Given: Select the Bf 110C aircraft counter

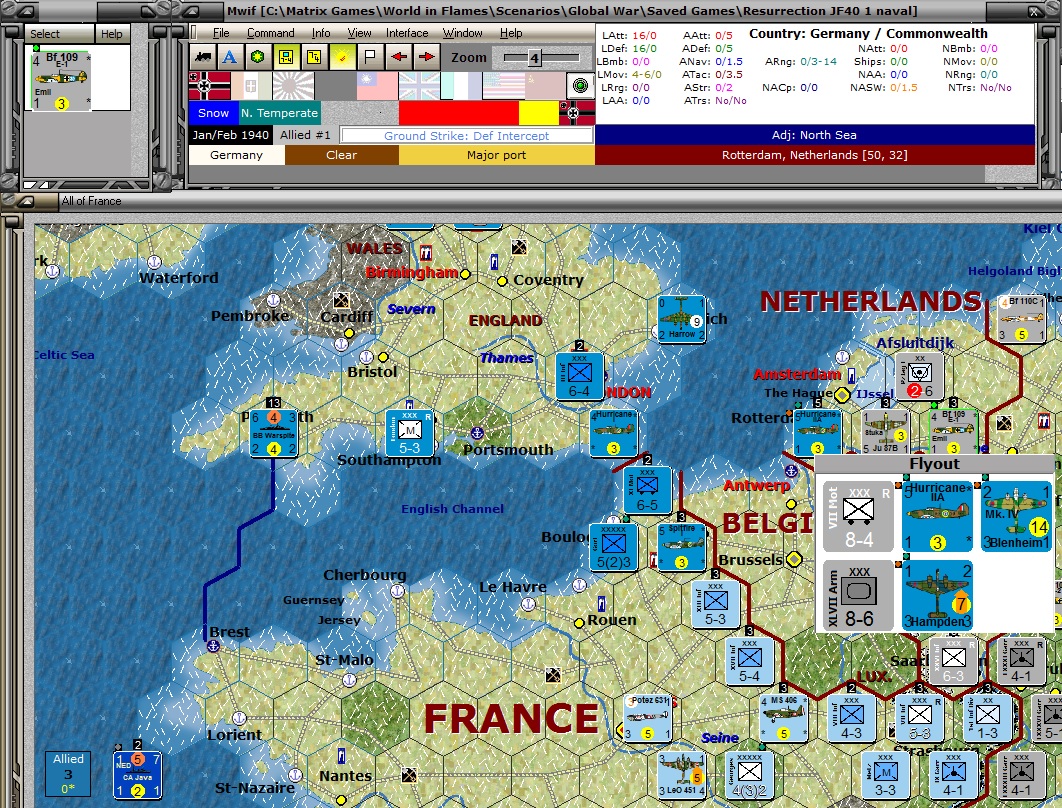Looking at the screenshot, I should 1021,319.
